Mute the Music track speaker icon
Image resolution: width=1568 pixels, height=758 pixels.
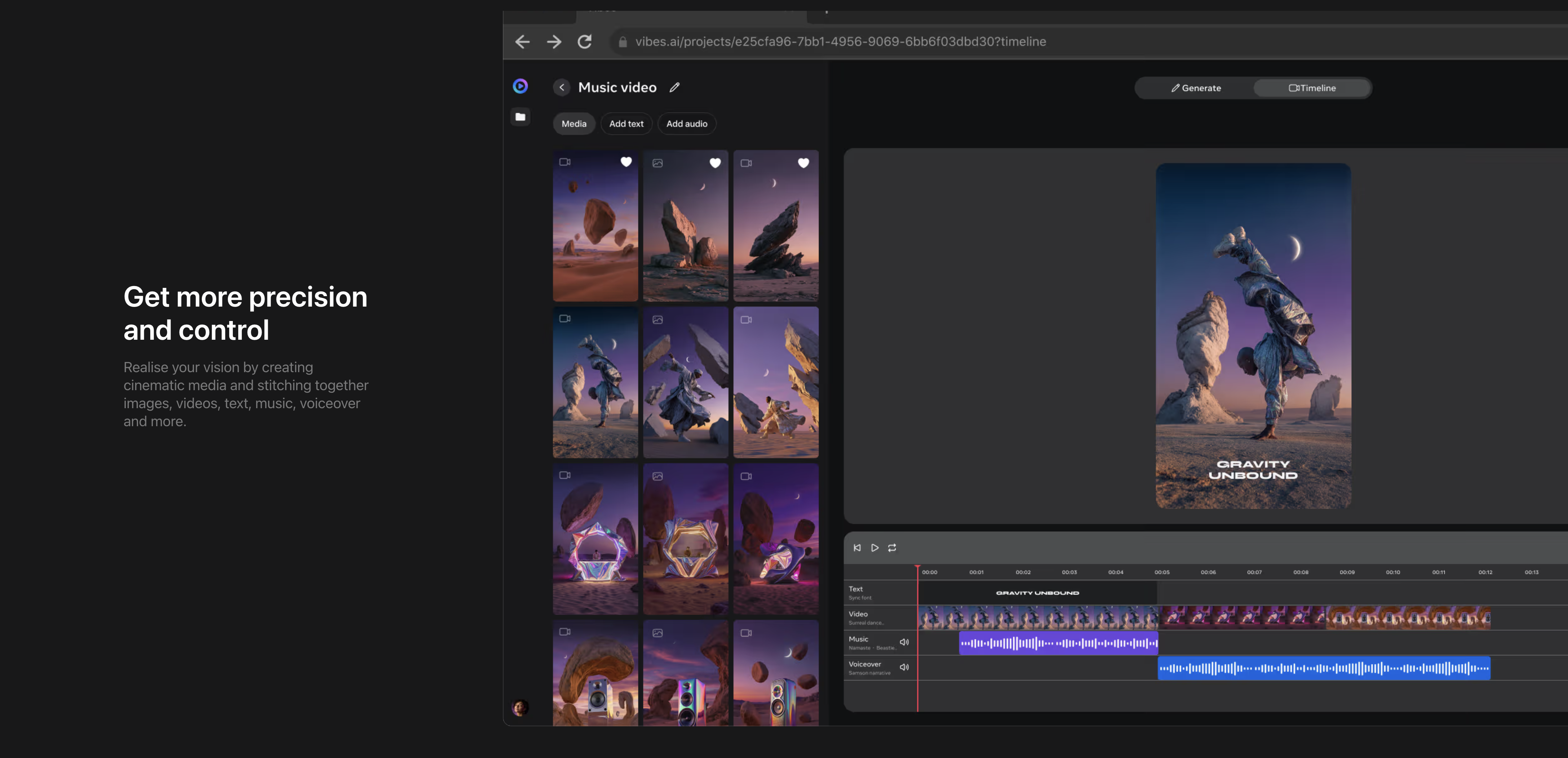pyautogui.click(x=904, y=642)
